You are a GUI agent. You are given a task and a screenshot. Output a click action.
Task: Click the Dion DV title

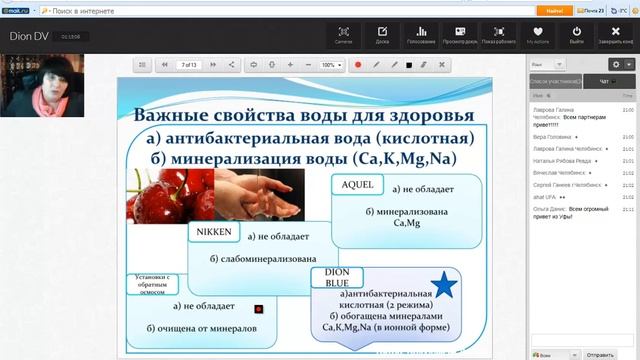[29, 36]
